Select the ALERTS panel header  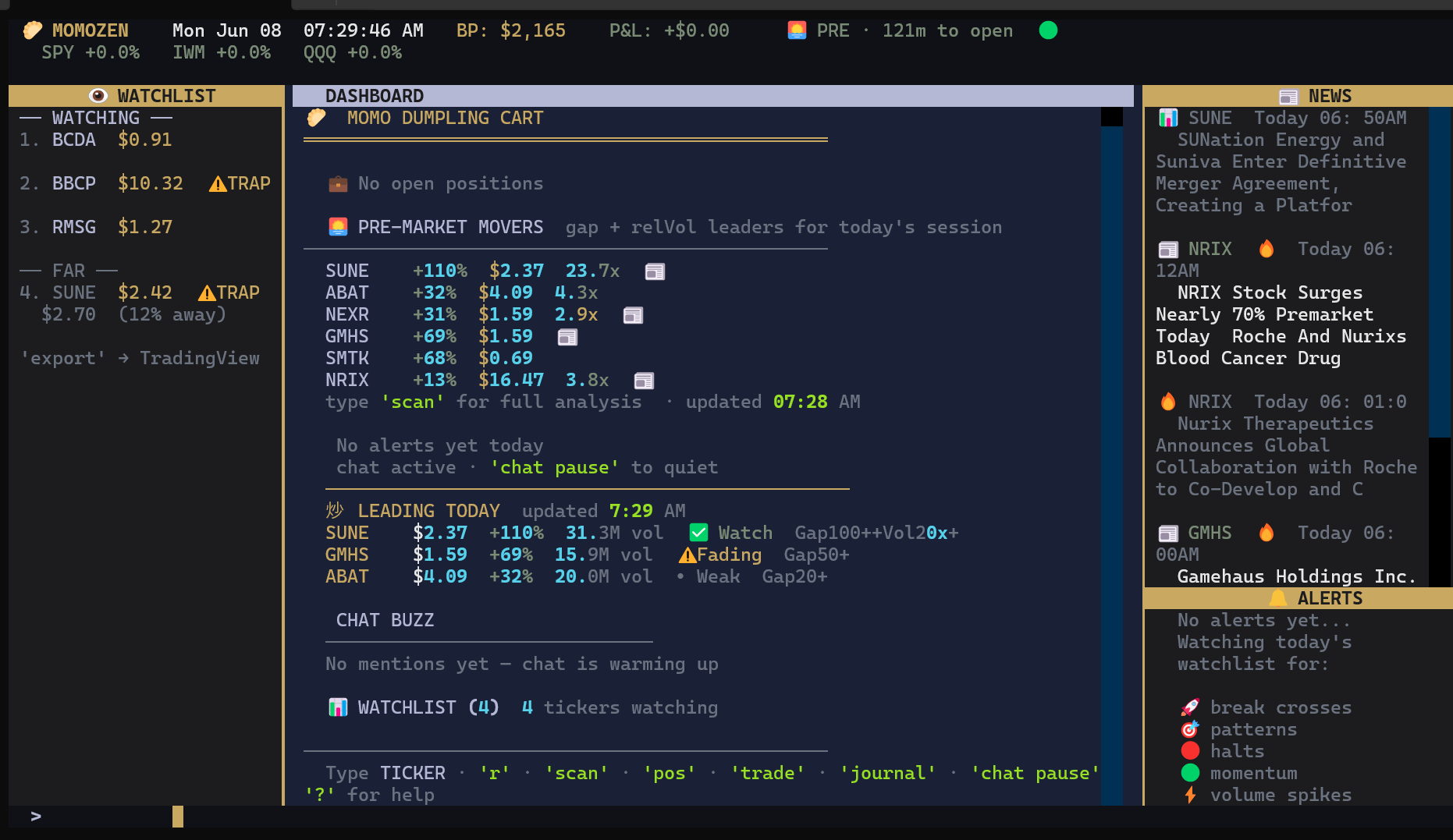click(1298, 598)
